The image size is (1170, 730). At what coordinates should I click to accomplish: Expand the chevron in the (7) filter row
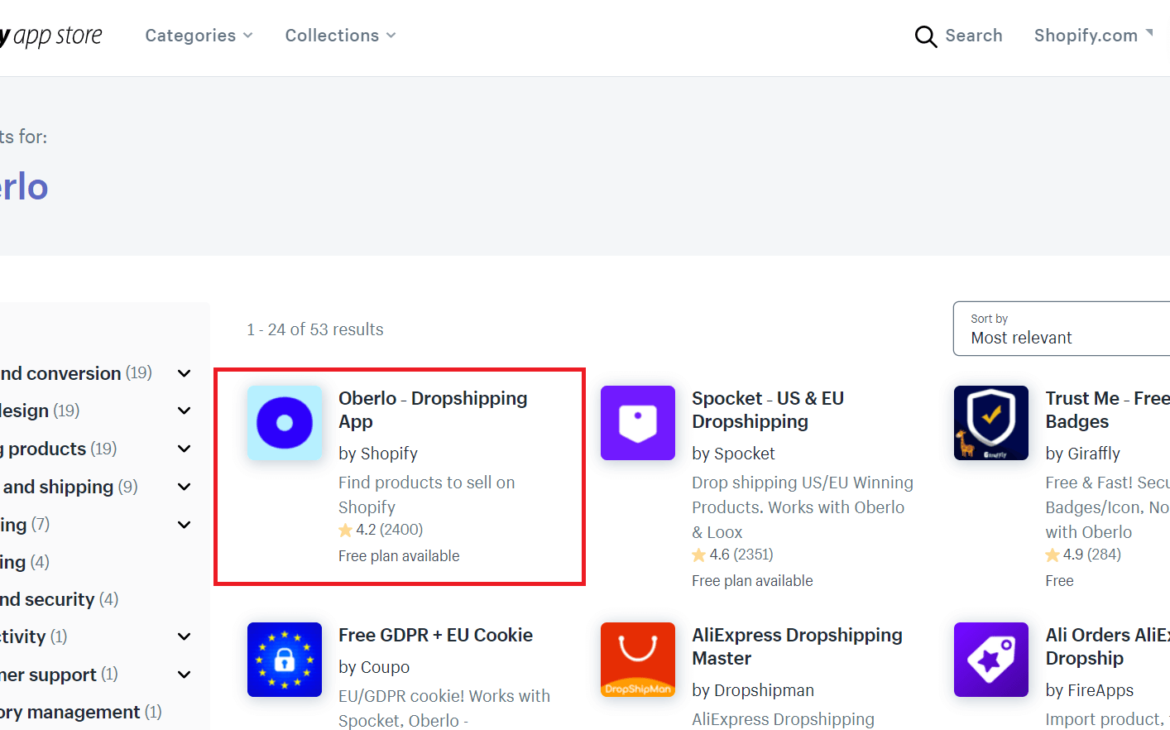[184, 525]
